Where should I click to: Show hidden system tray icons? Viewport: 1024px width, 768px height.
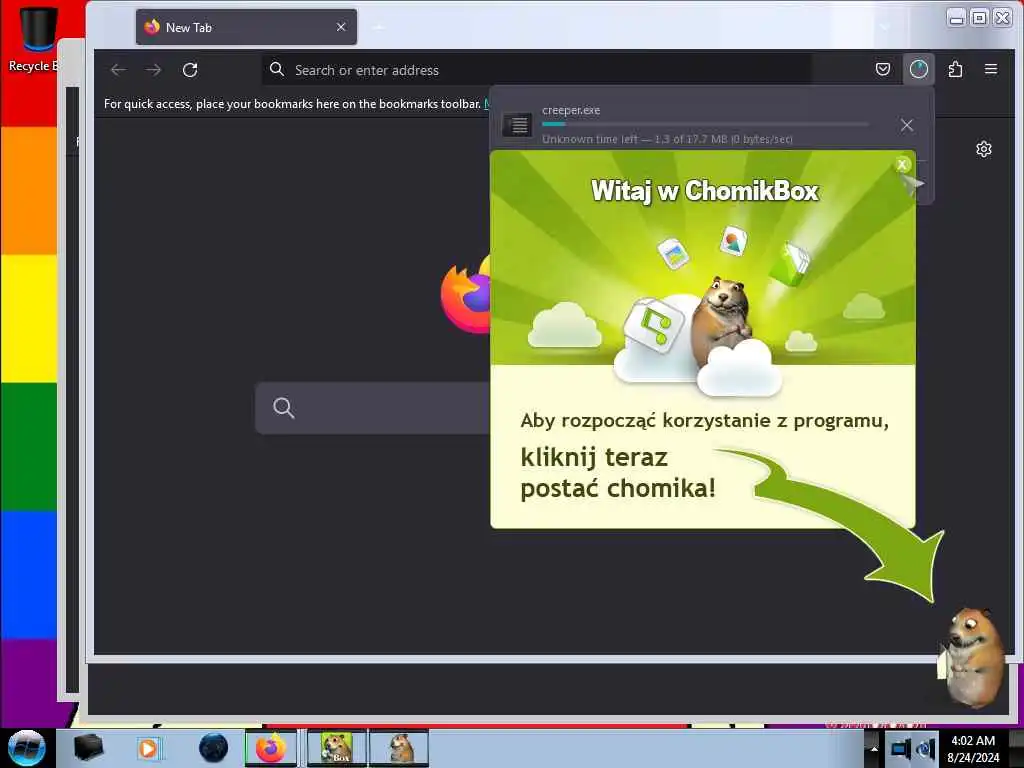(x=873, y=749)
